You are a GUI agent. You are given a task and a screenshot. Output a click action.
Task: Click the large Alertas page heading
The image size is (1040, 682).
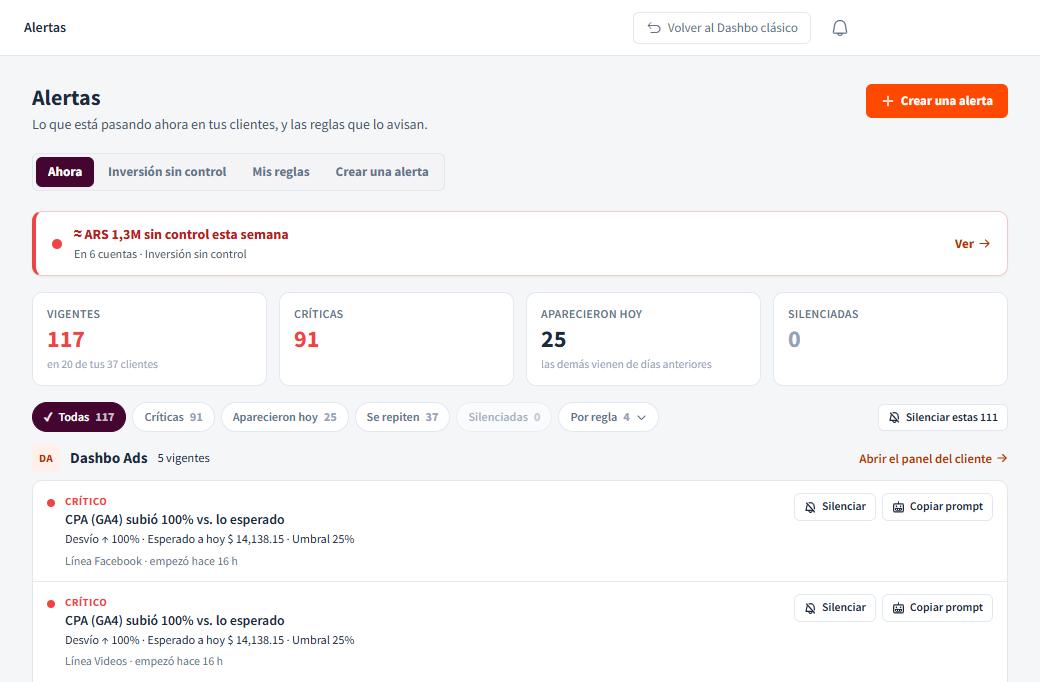[x=66, y=98]
